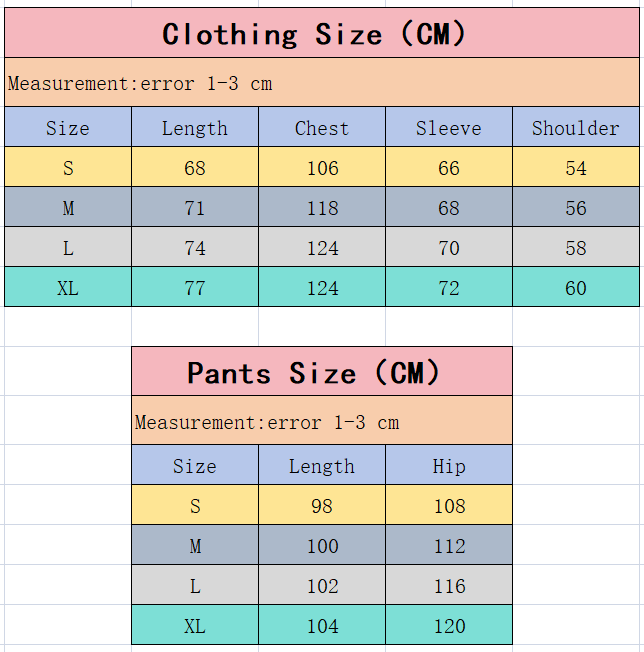Click the Clothing Size (CM) title cell
This screenshot has height=652, width=644.
pyautogui.click(x=321, y=34)
